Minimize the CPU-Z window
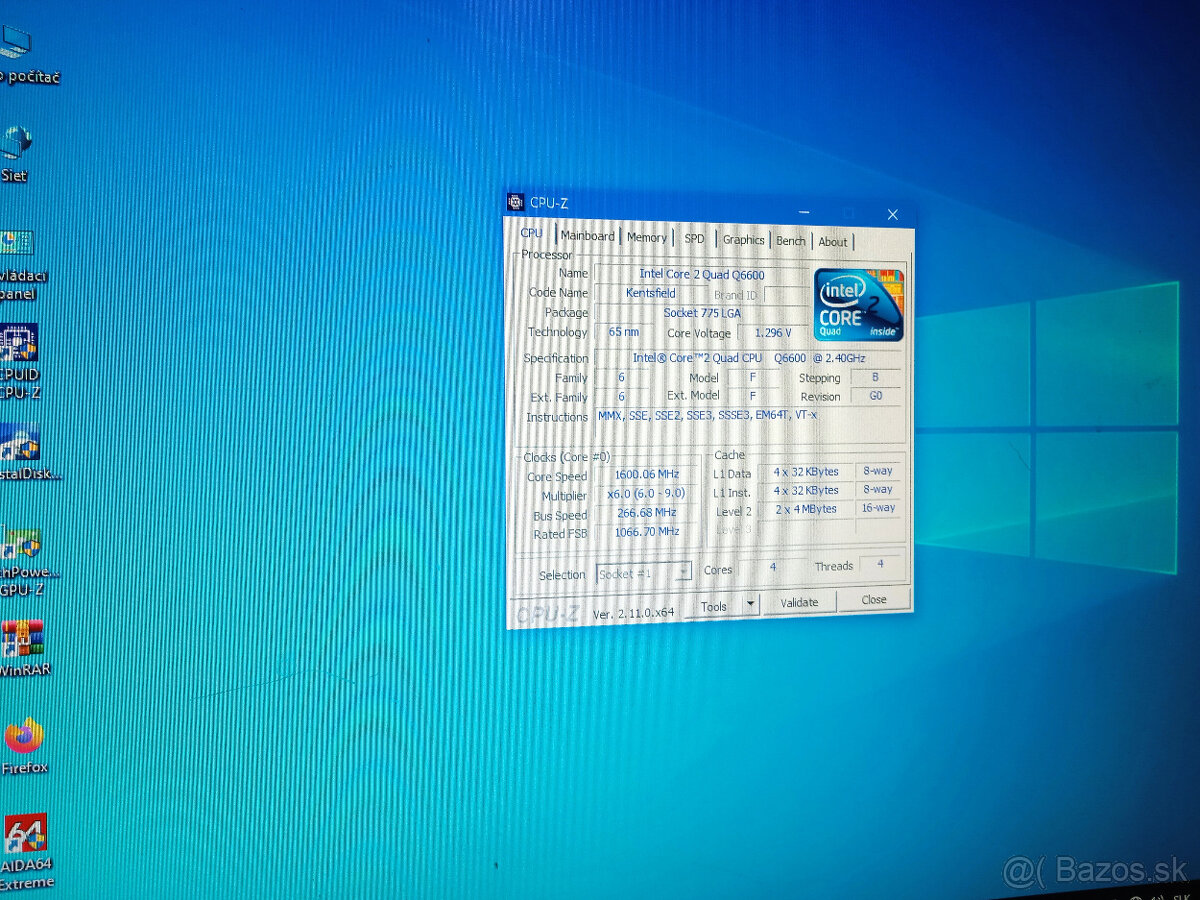 click(x=804, y=211)
